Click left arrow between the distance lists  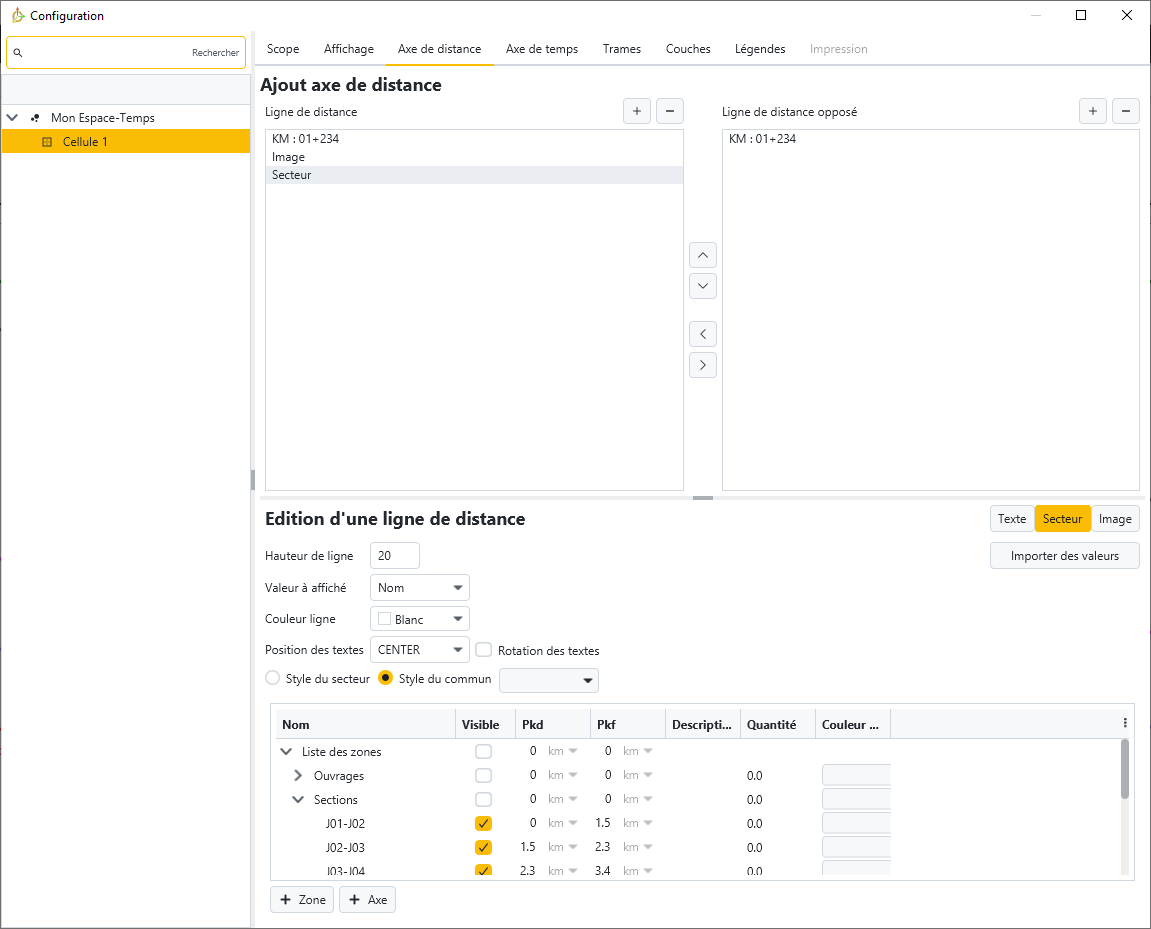tap(703, 334)
